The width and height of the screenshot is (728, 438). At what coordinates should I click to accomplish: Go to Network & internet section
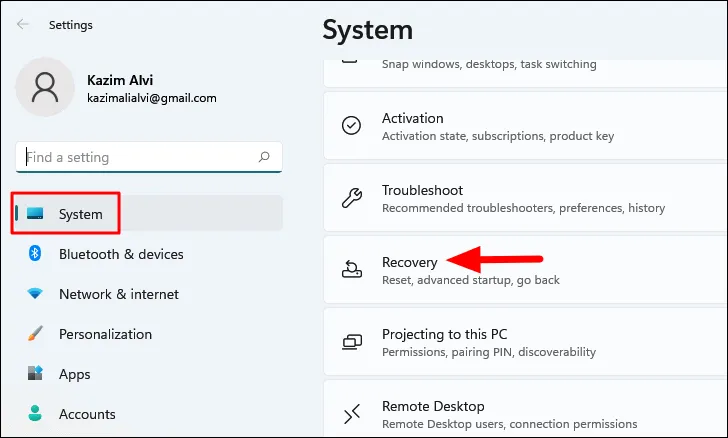[x=119, y=294]
